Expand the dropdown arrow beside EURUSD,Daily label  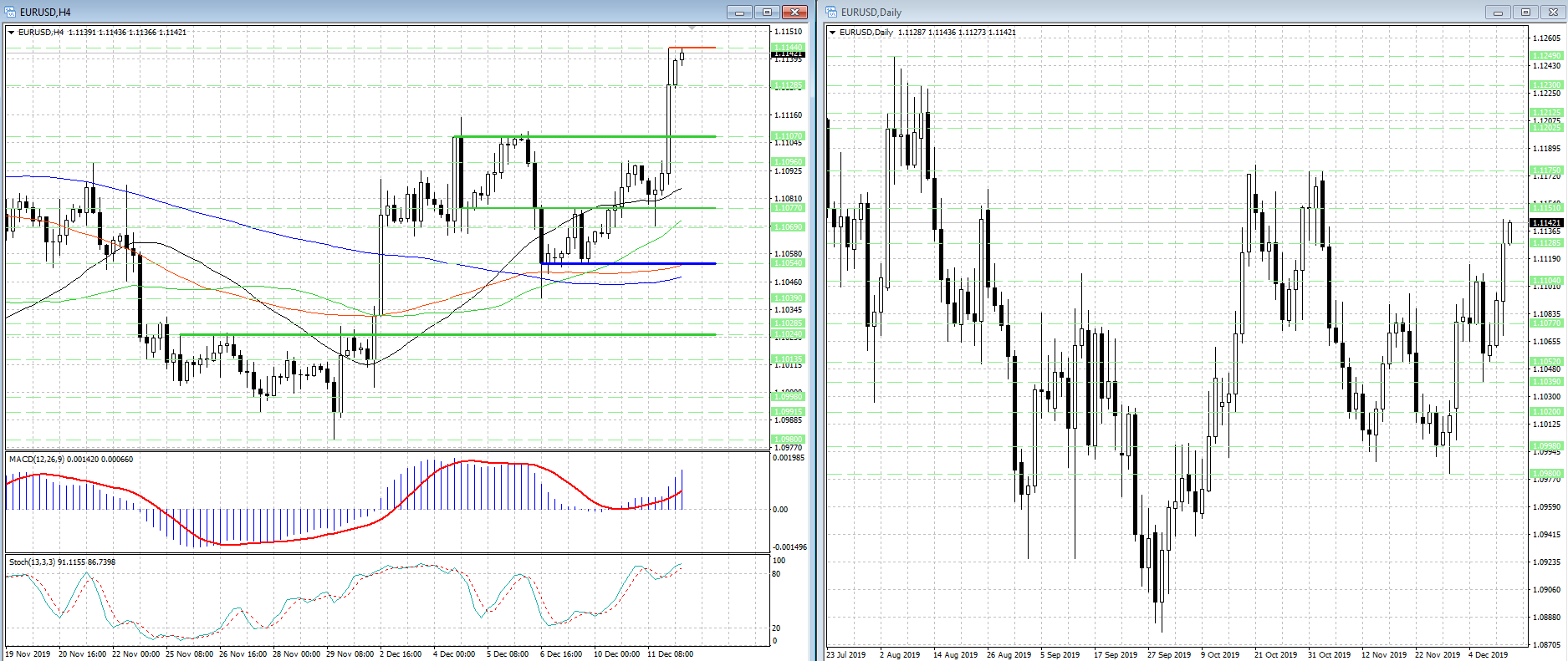pos(833,33)
